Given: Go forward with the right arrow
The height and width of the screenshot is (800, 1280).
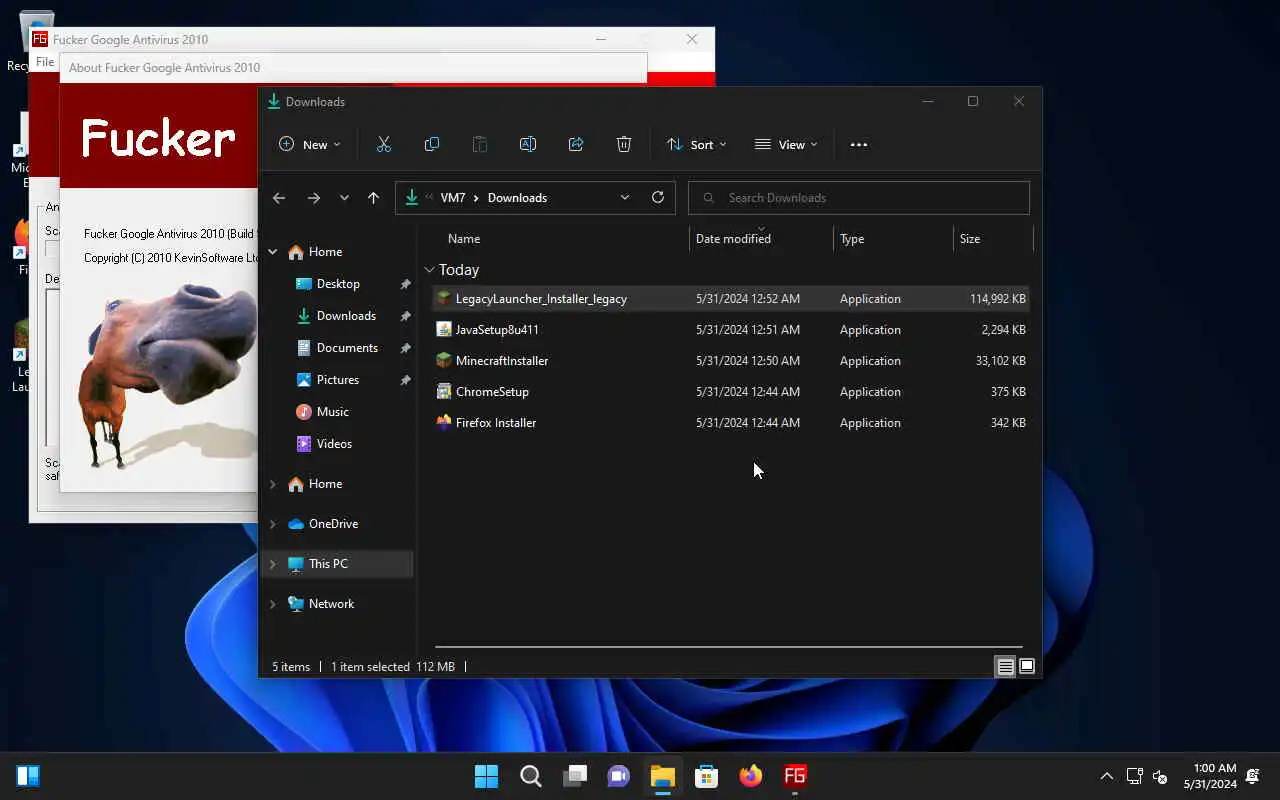Looking at the screenshot, I should click(x=314, y=198).
